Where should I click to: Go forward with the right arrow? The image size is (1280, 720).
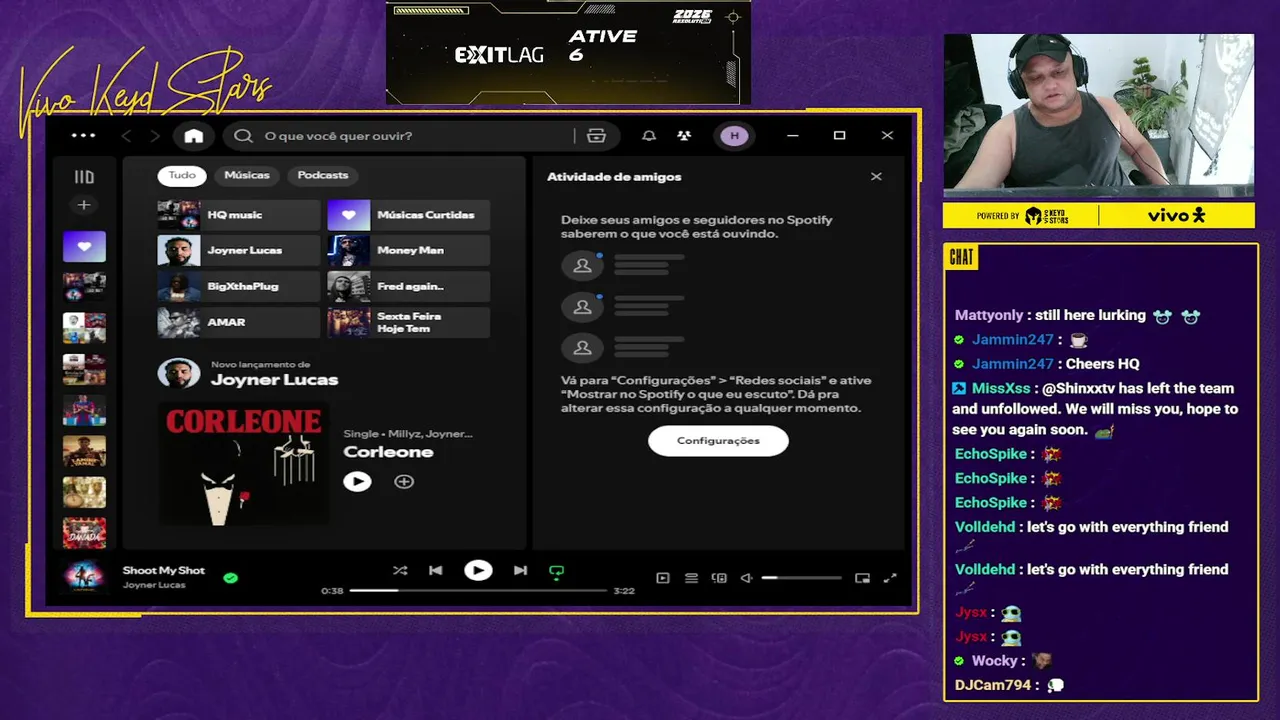154,136
